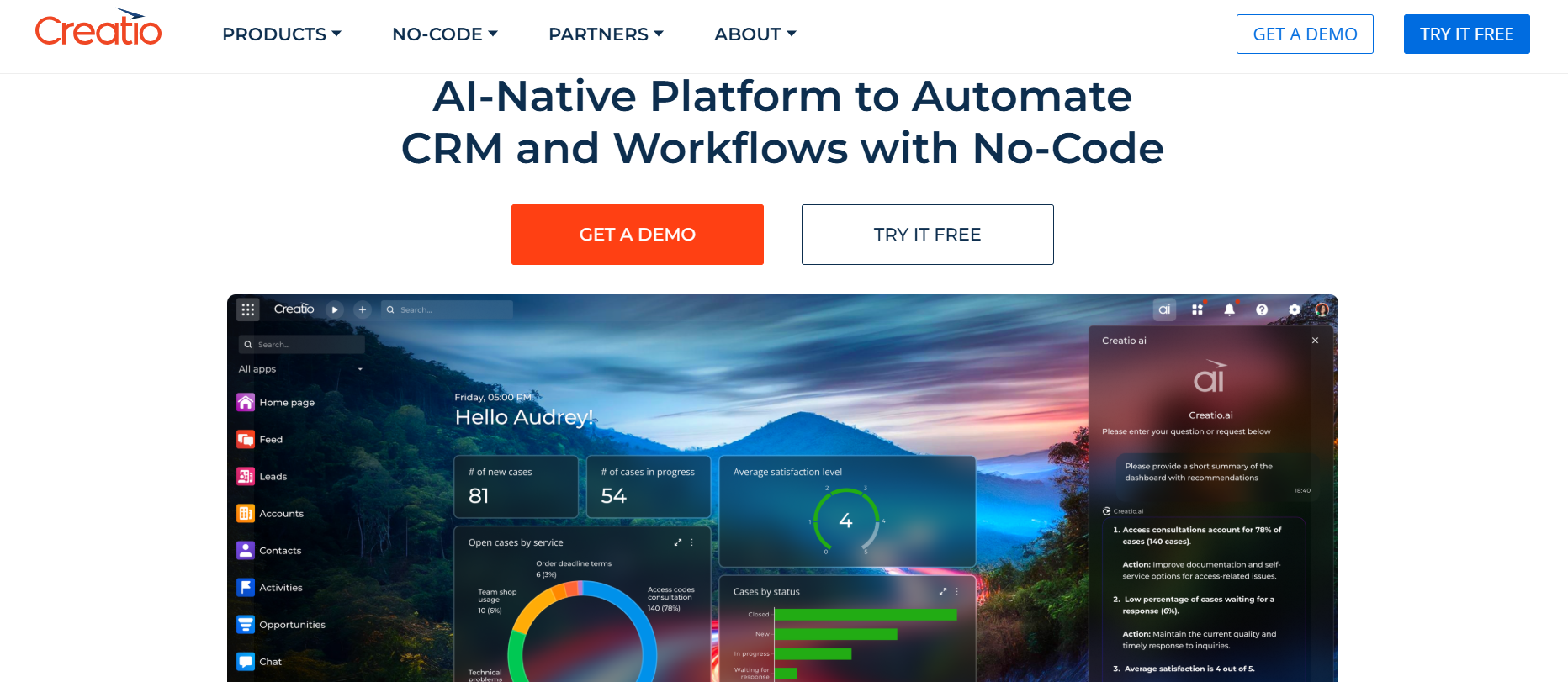Viewport: 1568px width, 682px height.
Task: Click the In progress status green bar
Action: click(x=813, y=653)
